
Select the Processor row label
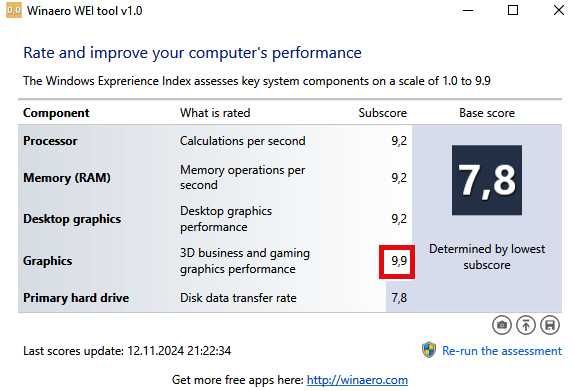point(50,141)
